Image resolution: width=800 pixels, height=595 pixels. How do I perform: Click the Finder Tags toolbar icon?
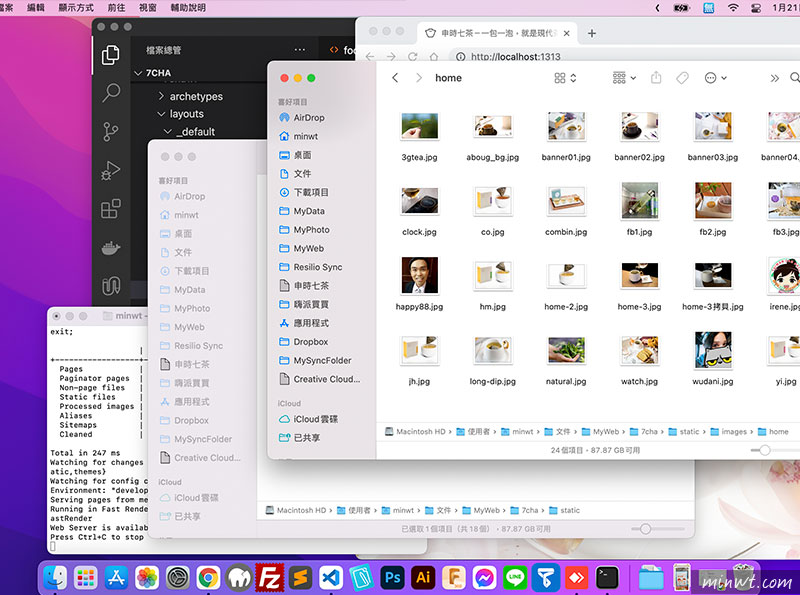682,78
